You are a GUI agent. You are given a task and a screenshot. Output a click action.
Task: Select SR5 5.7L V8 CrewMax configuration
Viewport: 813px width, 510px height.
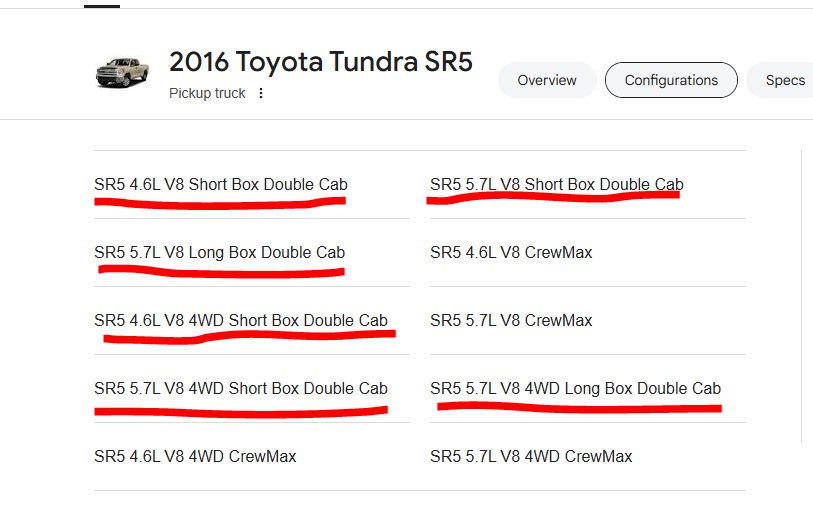[511, 320]
